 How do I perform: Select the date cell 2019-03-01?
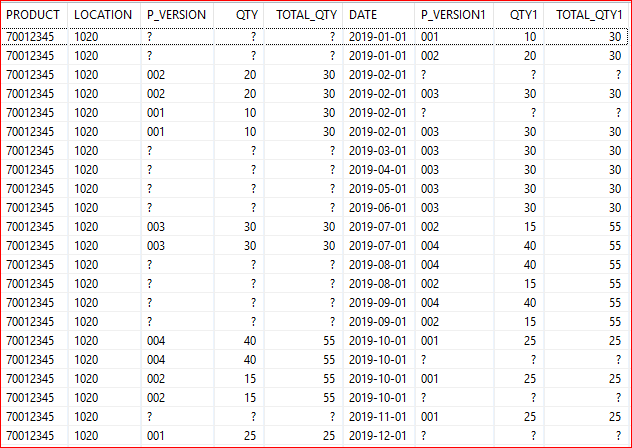378,150
